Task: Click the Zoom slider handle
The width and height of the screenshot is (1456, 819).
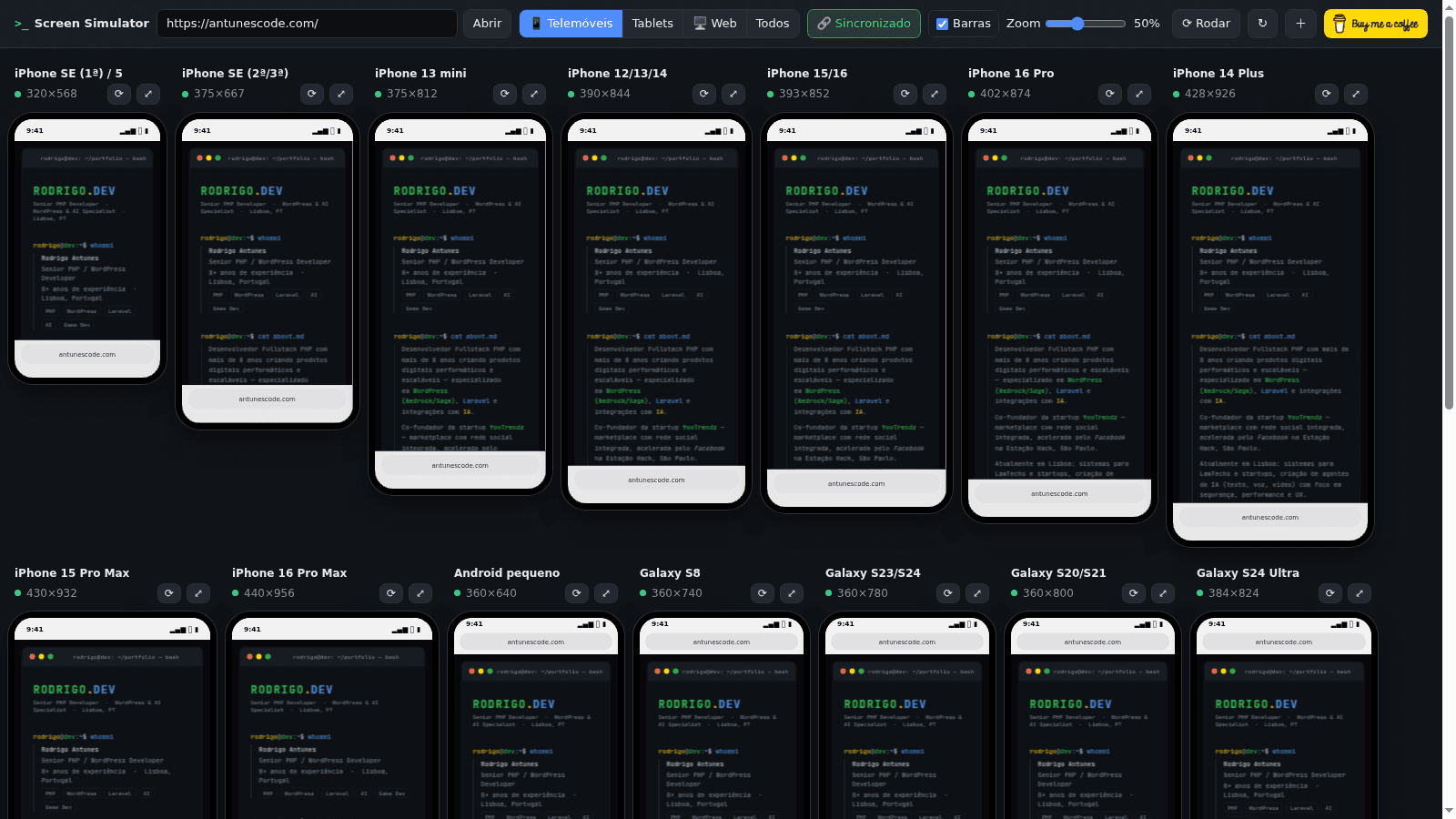Action: pyautogui.click(x=1077, y=24)
